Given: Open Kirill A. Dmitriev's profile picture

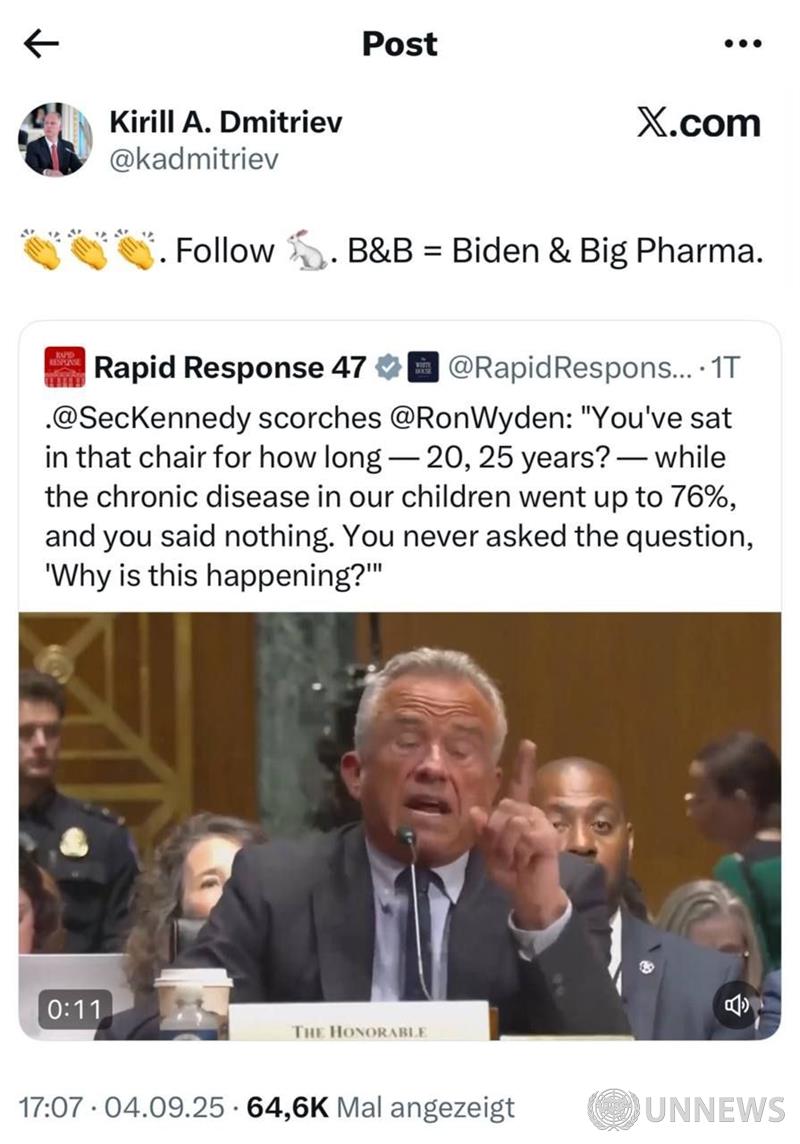Looking at the screenshot, I should click(55, 139).
